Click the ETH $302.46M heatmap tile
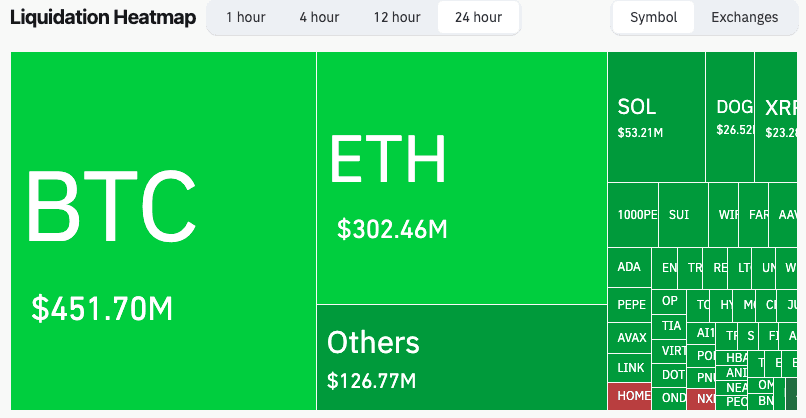 pos(462,178)
